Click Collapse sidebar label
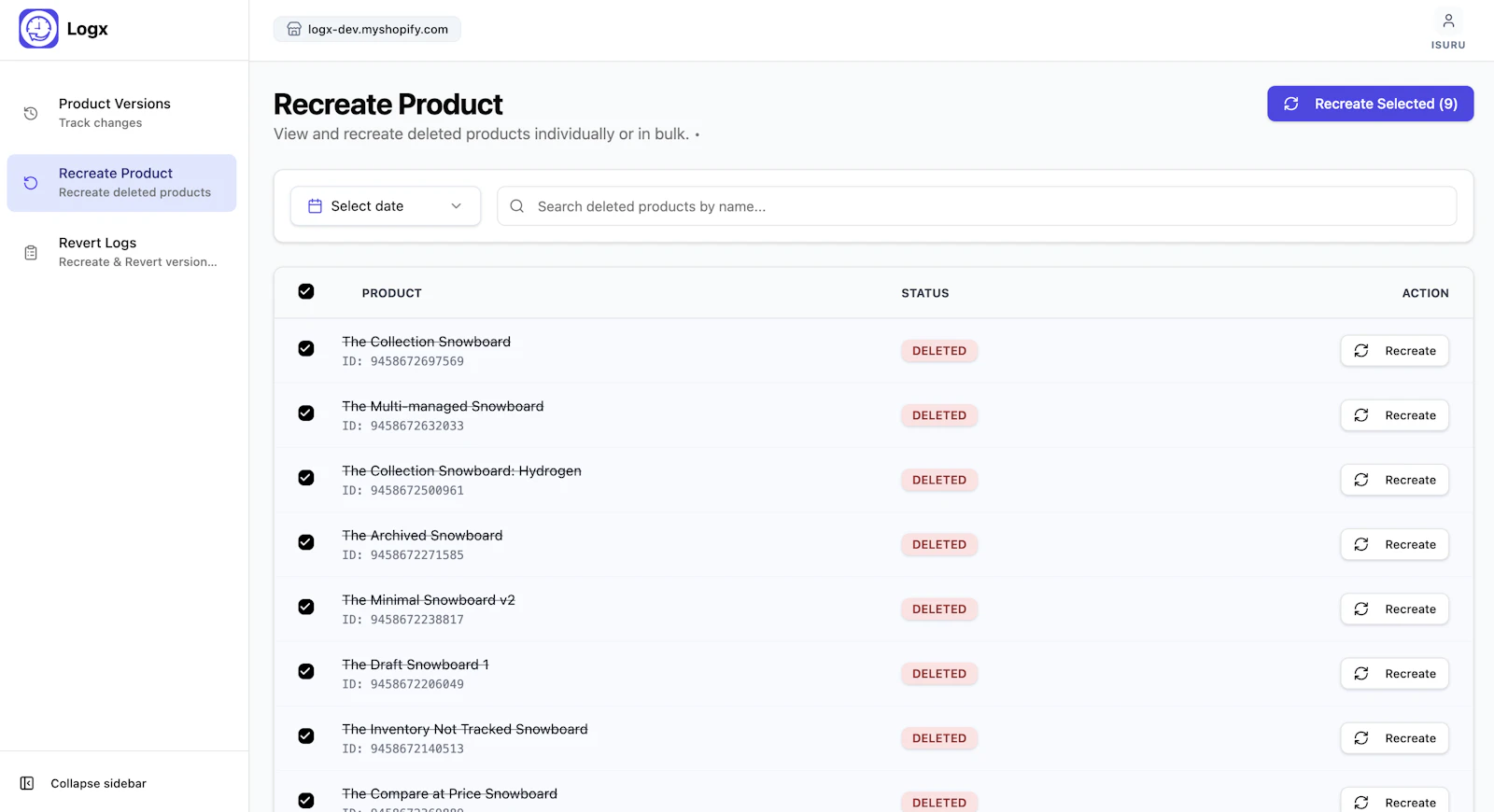Screen dimensions: 1494x812 [x=98, y=783]
